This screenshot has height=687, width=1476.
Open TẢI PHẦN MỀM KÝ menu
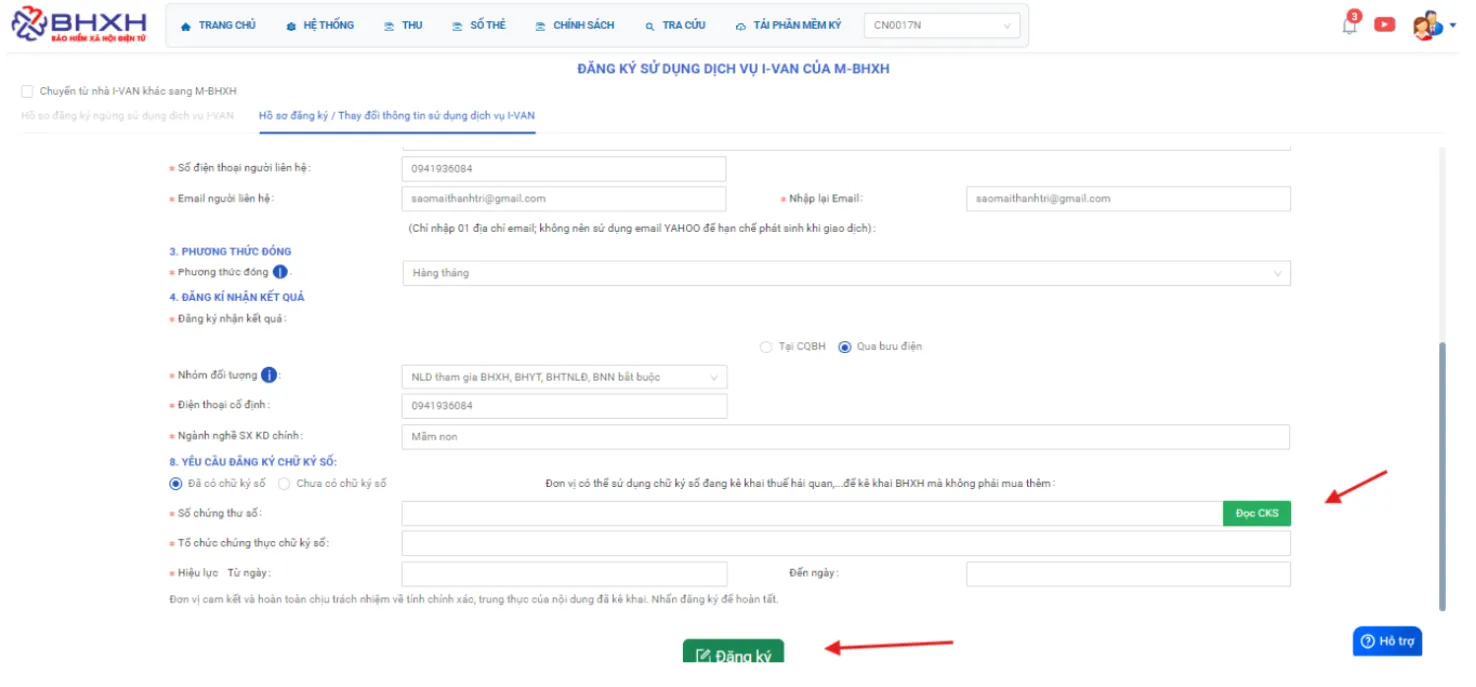click(x=788, y=25)
